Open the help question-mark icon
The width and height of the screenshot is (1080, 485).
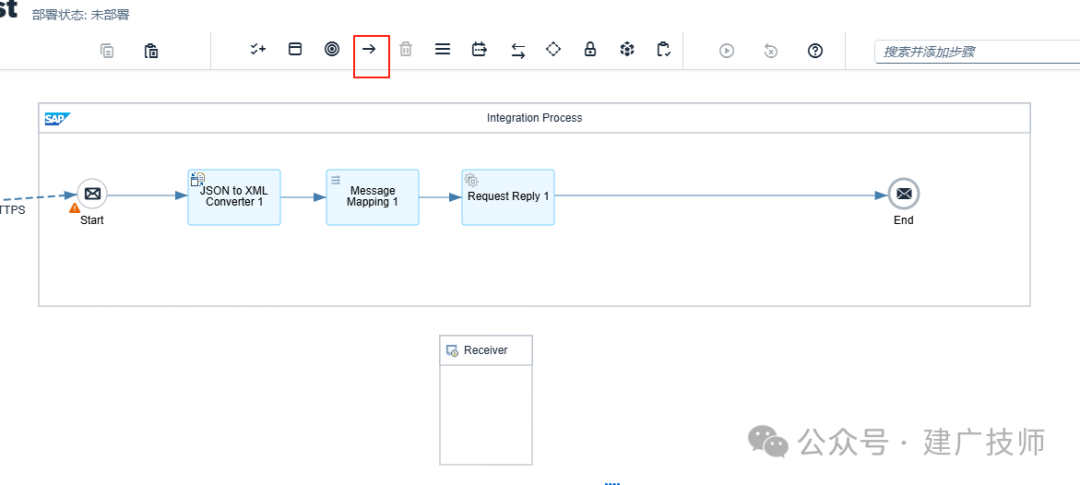pos(816,50)
